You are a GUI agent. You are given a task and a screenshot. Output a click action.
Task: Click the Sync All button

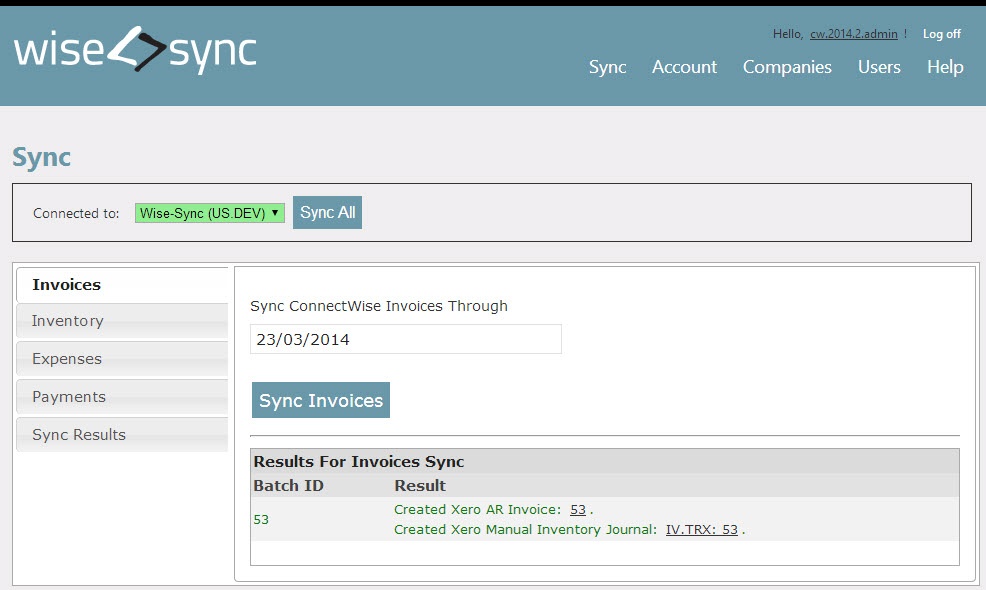[327, 213]
